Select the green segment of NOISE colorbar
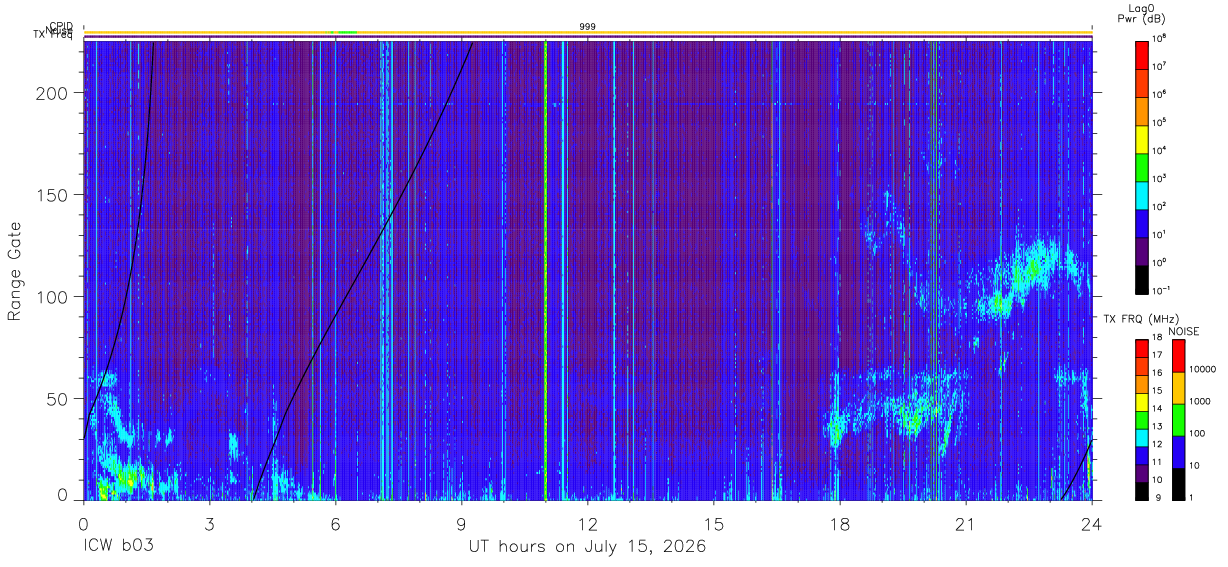This screenshot has width=1228, height=567. click(1179, 420)
